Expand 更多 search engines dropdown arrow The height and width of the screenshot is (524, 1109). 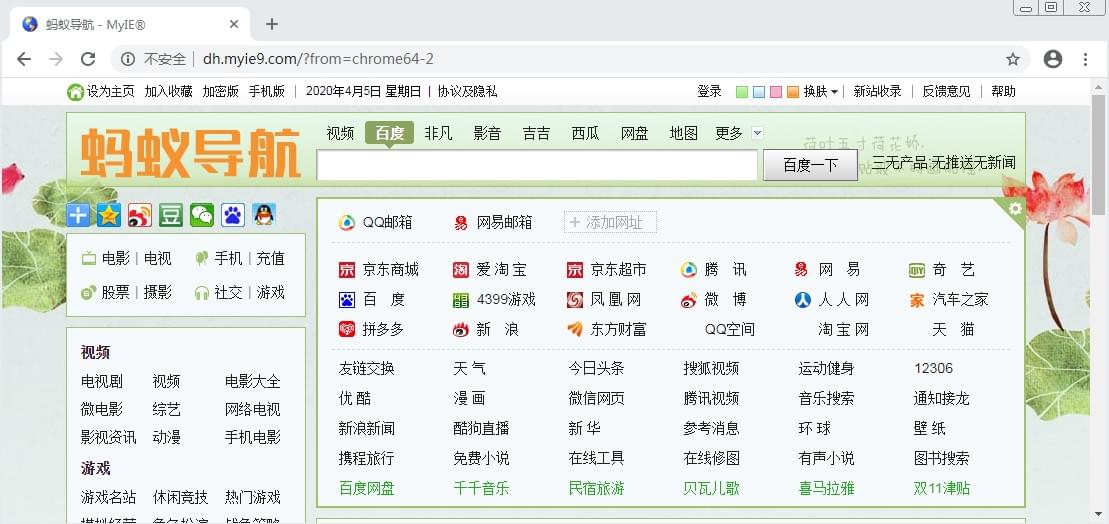pos(757,133)
